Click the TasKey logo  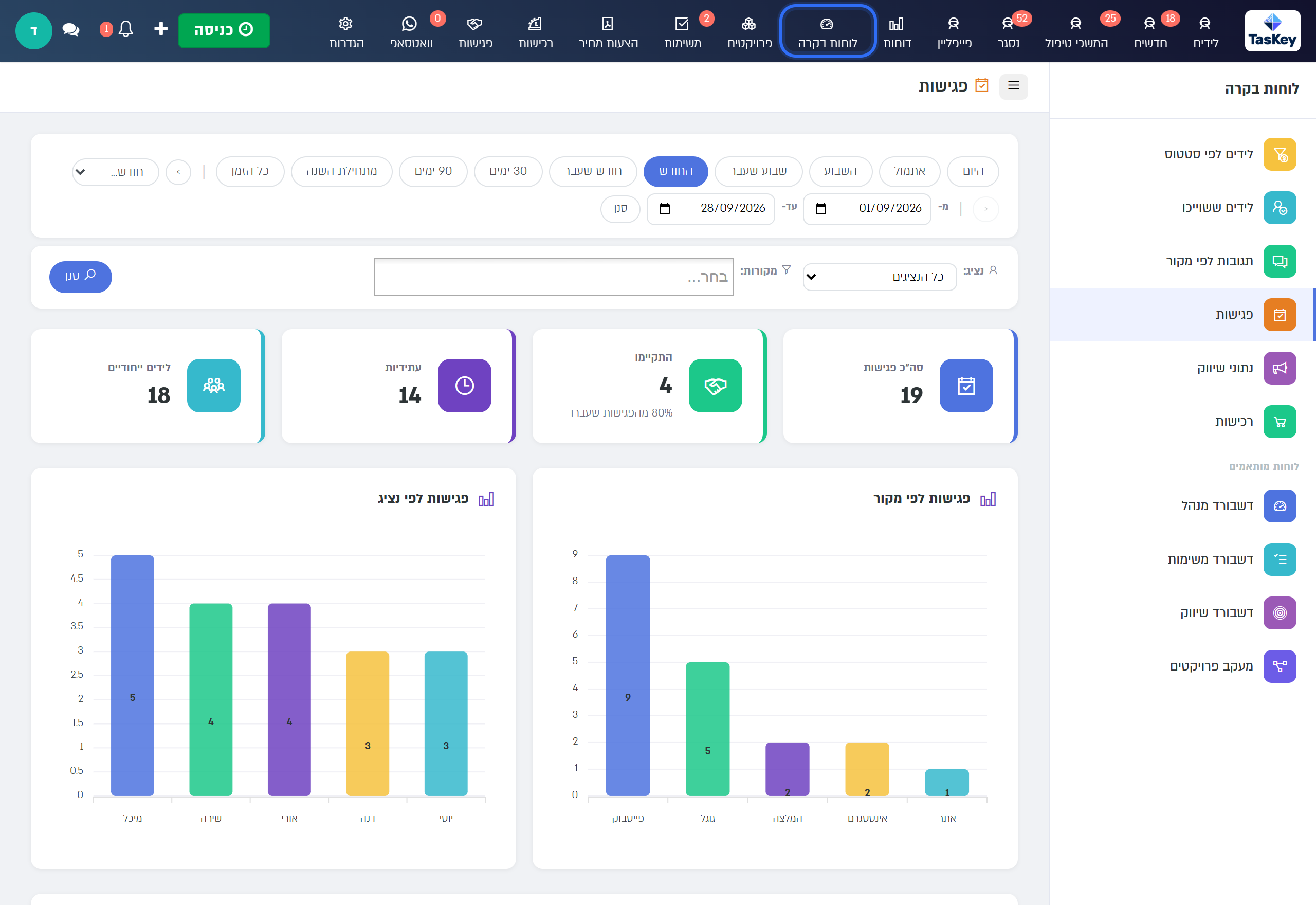click(x=1273, y=31)
